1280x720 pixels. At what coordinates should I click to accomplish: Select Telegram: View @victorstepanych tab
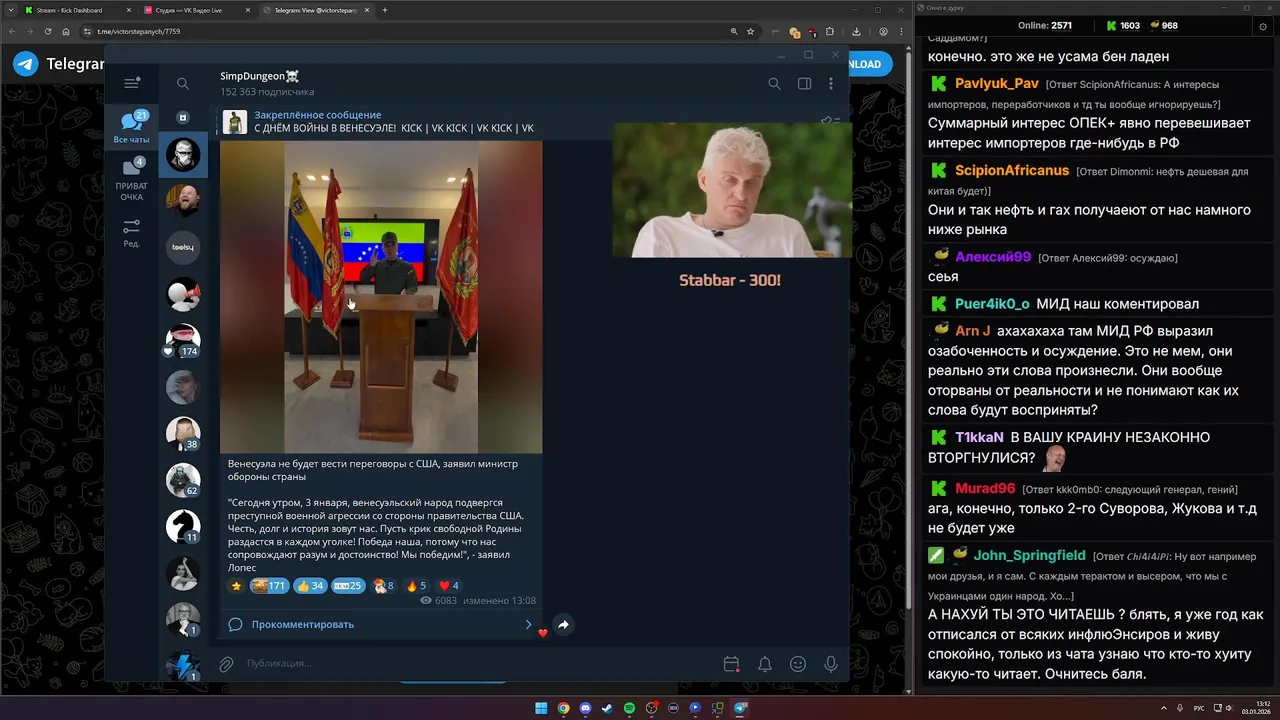click(x=315, y=10)
